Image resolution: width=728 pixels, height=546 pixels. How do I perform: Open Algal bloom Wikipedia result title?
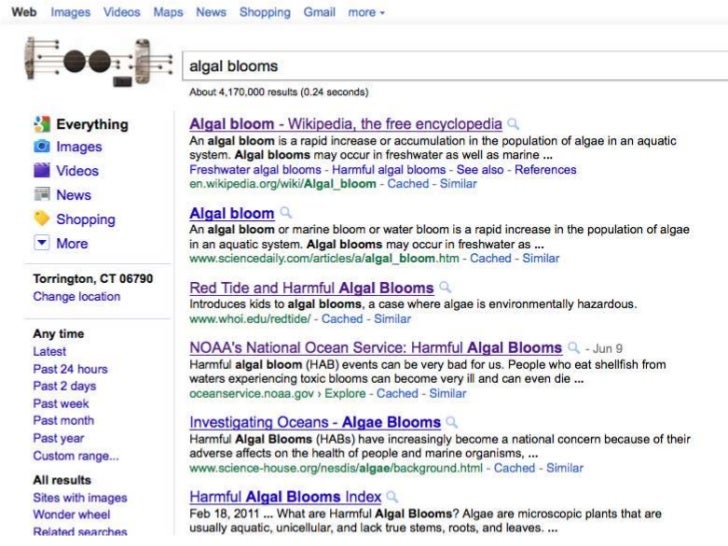click(346, 124)
